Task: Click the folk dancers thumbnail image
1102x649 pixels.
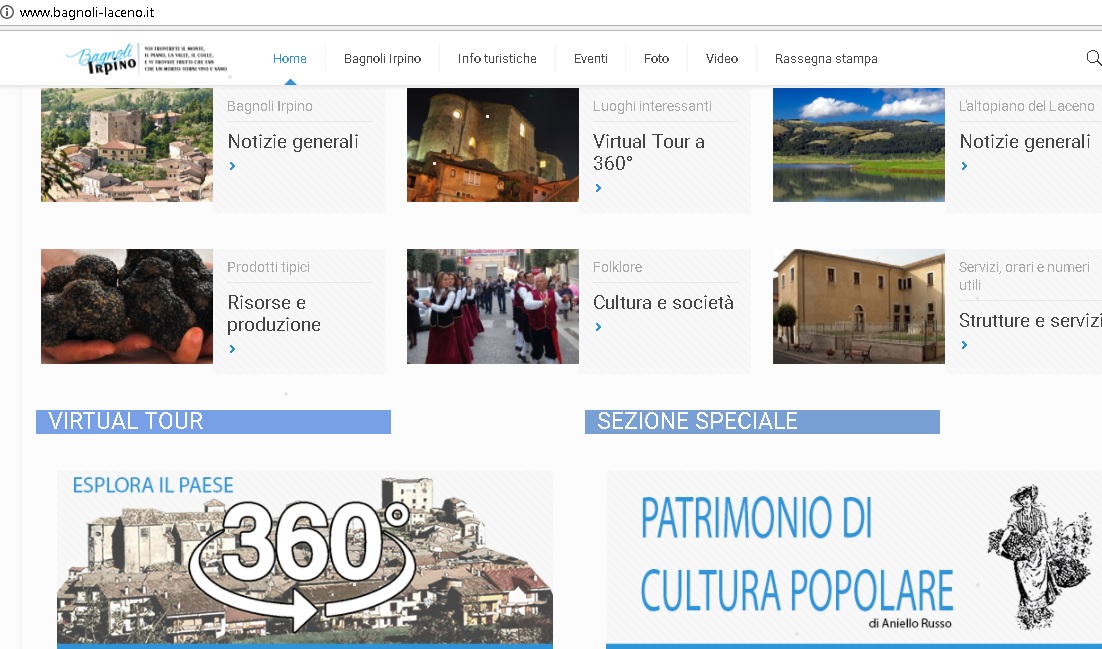Action: pyautogui.click(x=493, y=306)
